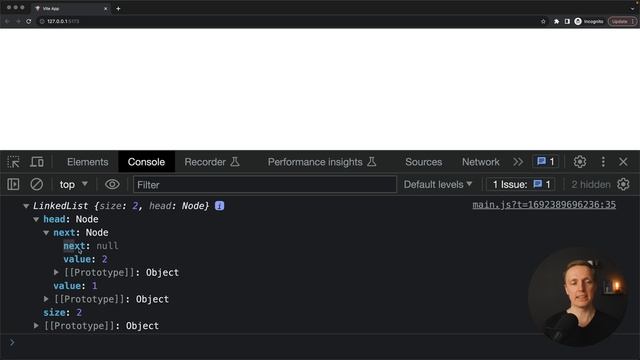The height and width of the screenshot is (360, 640).
Task: Go back in browser history
Action: coord(7,21)
